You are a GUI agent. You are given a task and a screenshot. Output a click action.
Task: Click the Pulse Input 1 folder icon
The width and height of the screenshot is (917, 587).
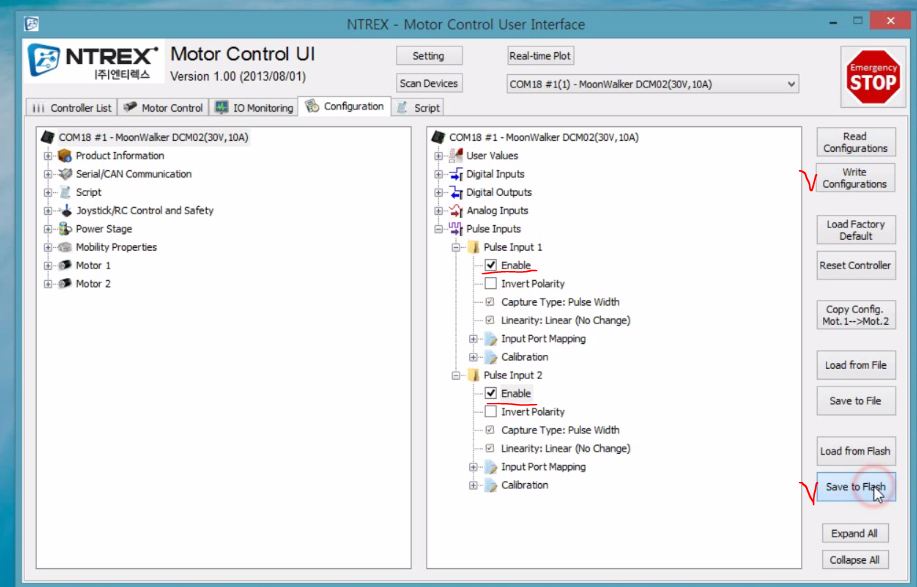[x=473, y=247]
